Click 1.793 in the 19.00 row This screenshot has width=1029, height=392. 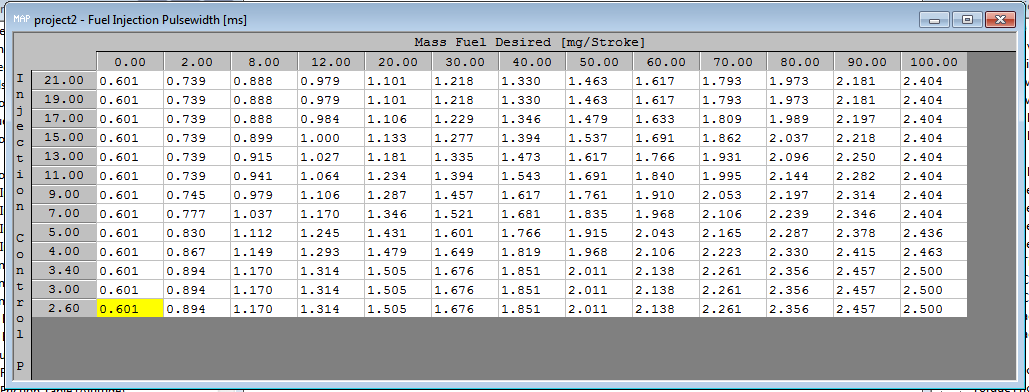pyautogui.click(x=733, y=100)
